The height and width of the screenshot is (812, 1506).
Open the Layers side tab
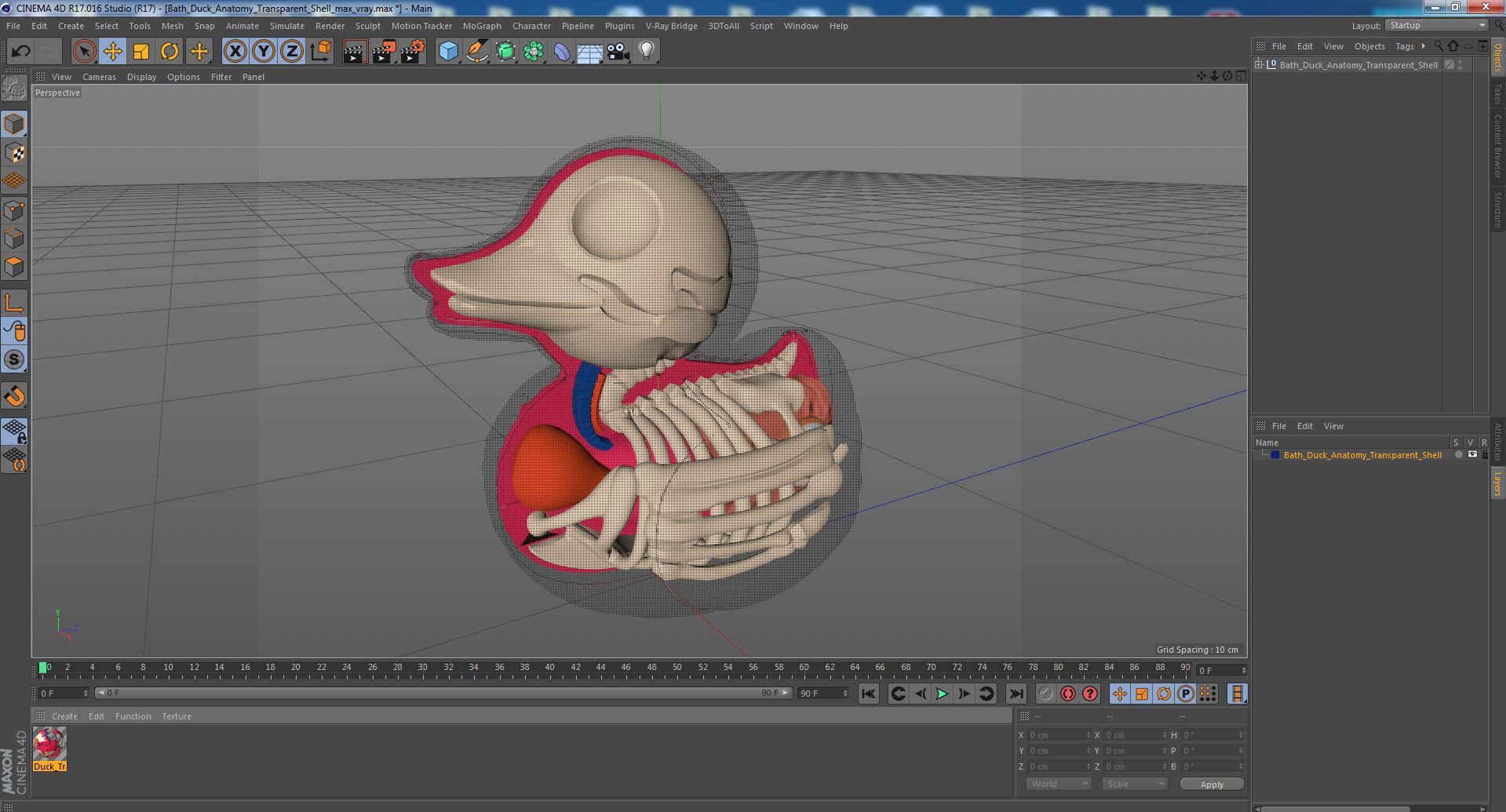1497,484
